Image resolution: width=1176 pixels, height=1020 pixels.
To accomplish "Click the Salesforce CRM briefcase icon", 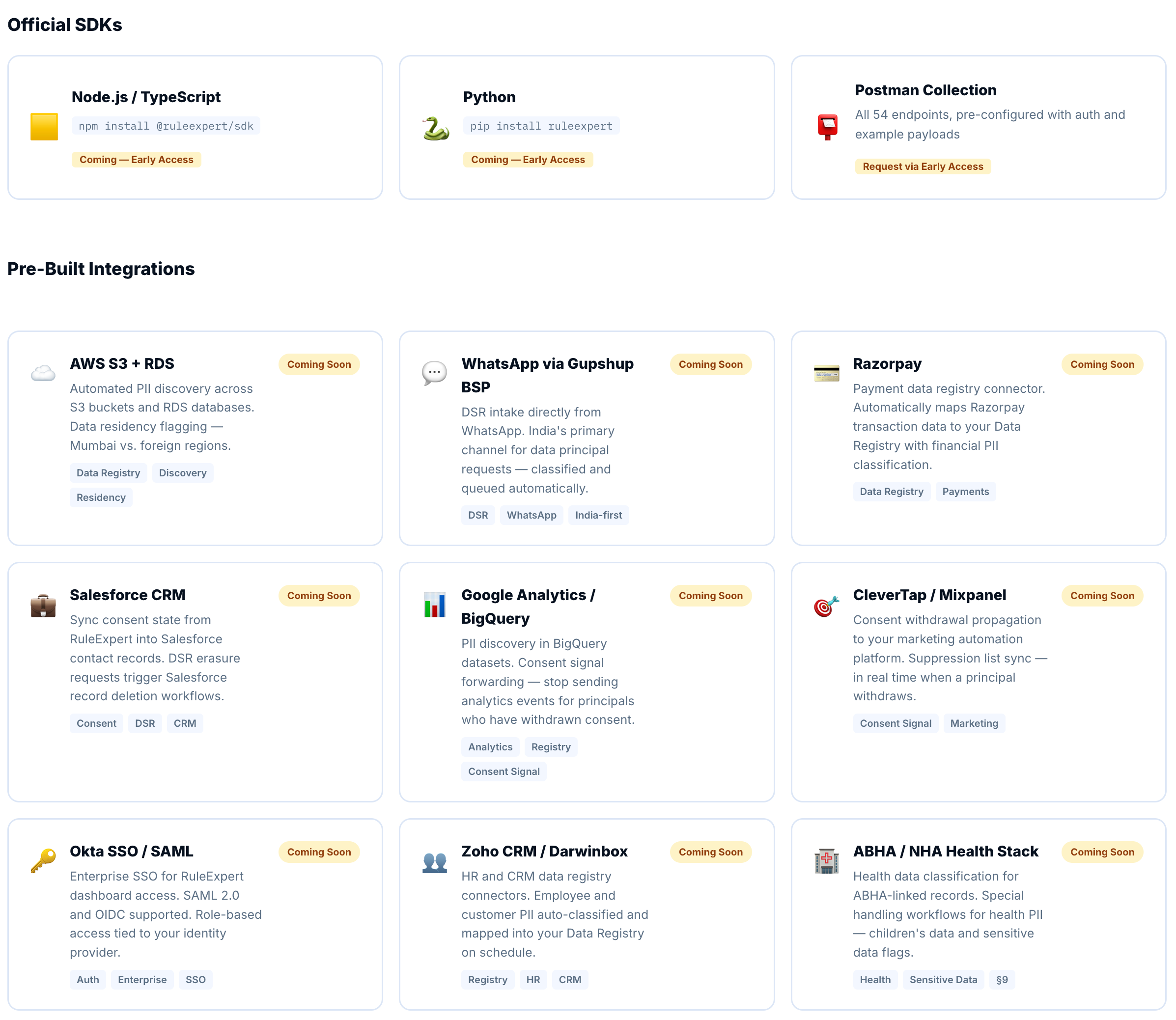I will tap(43, 606).
